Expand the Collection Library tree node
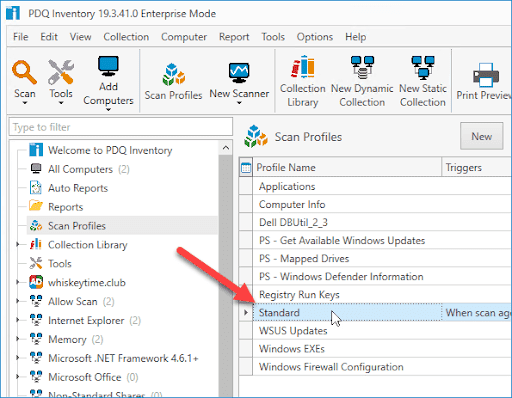 pyautogui.click(x=18, y=245)
